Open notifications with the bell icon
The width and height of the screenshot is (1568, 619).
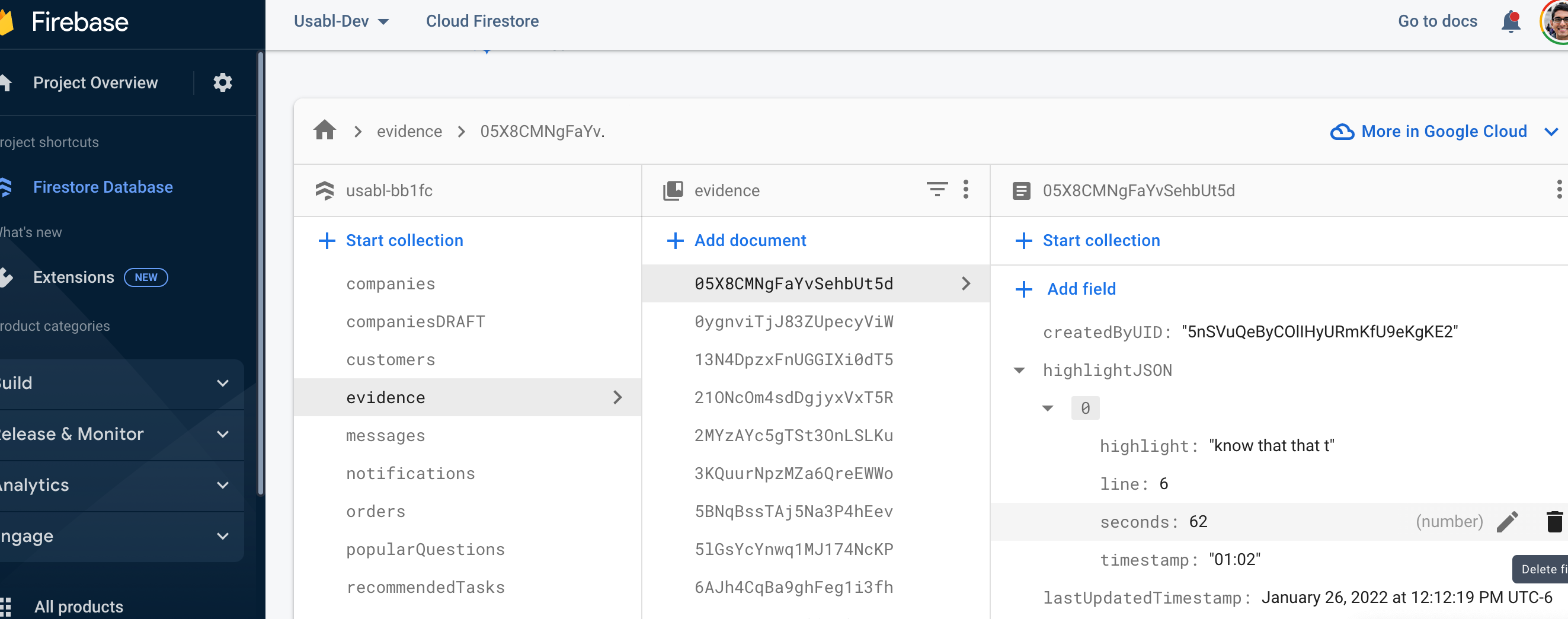pyautogui.click(x=1509, y=22)
